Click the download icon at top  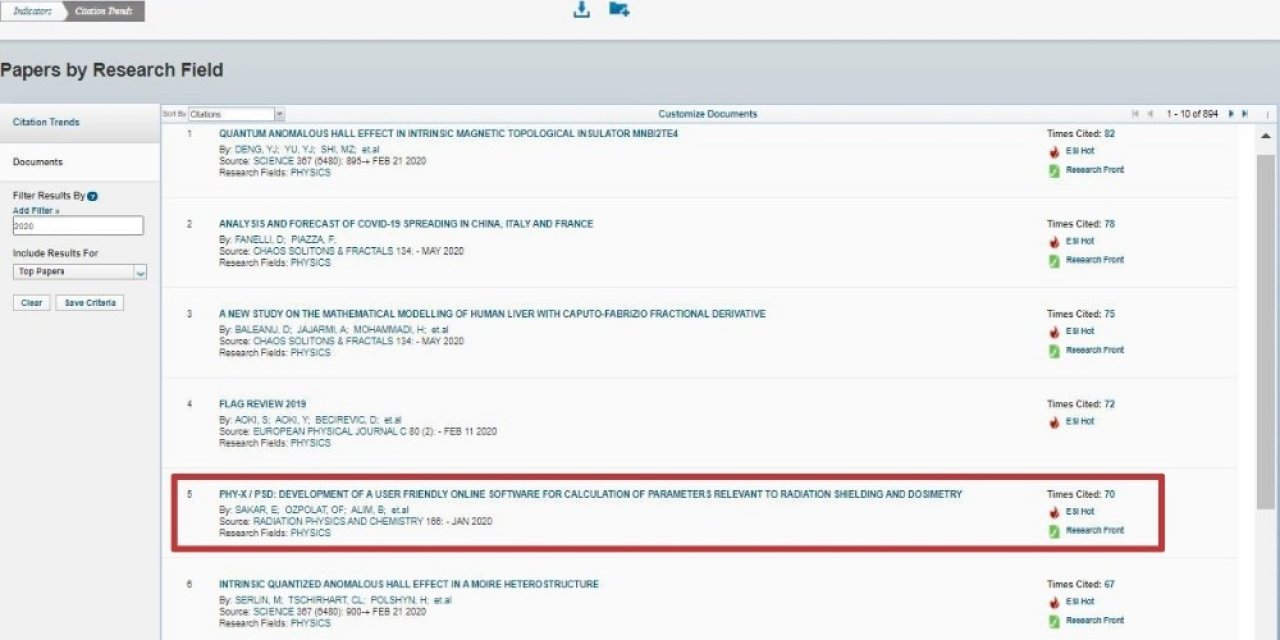point(581,10)
